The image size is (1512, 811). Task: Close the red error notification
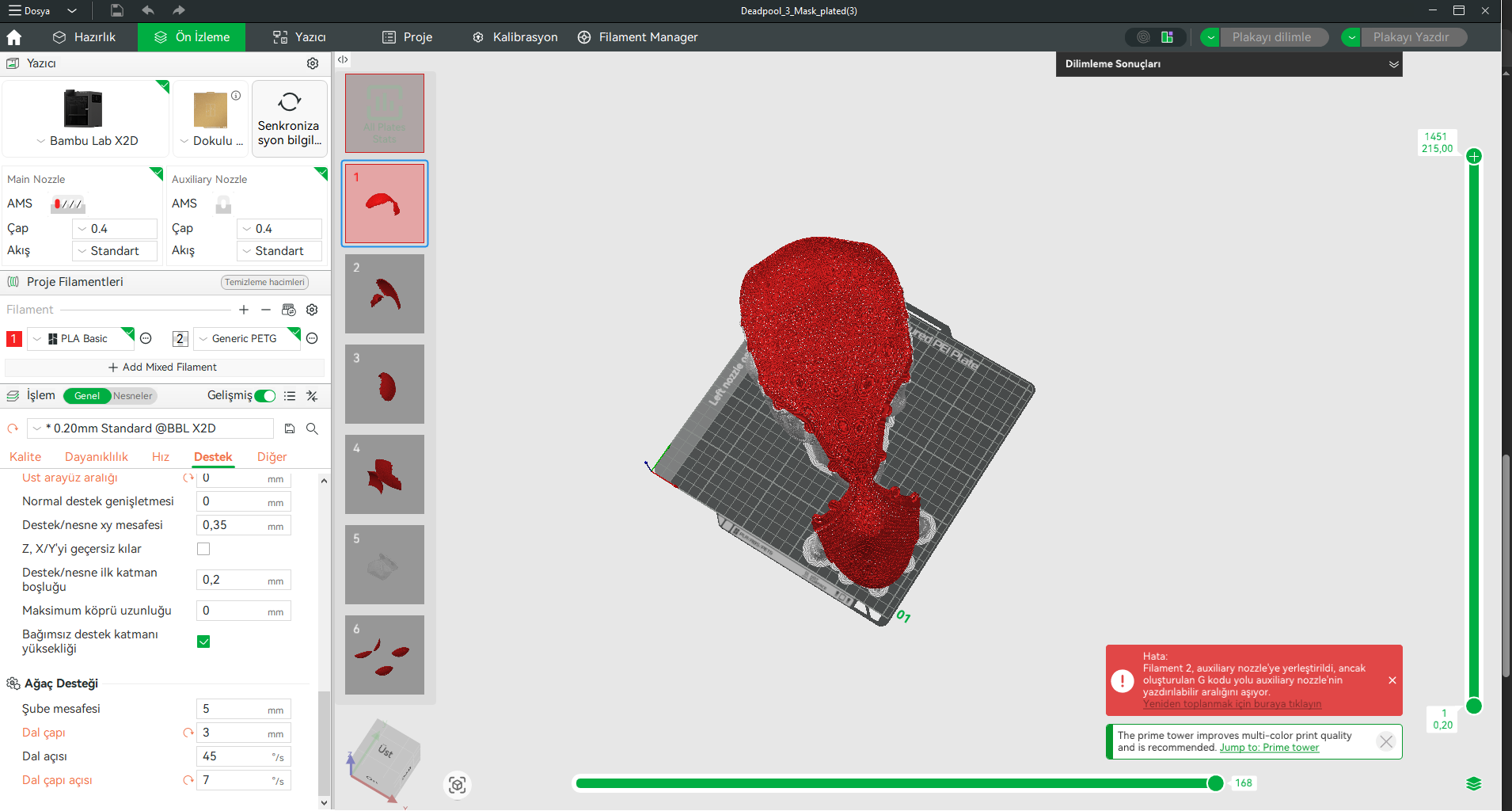point(1392,680)
